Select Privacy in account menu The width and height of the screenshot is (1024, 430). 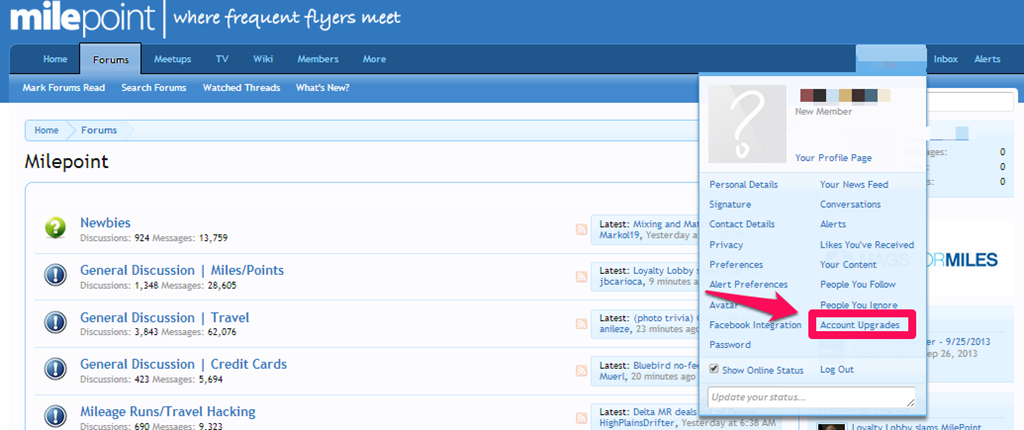click(726, 244)
